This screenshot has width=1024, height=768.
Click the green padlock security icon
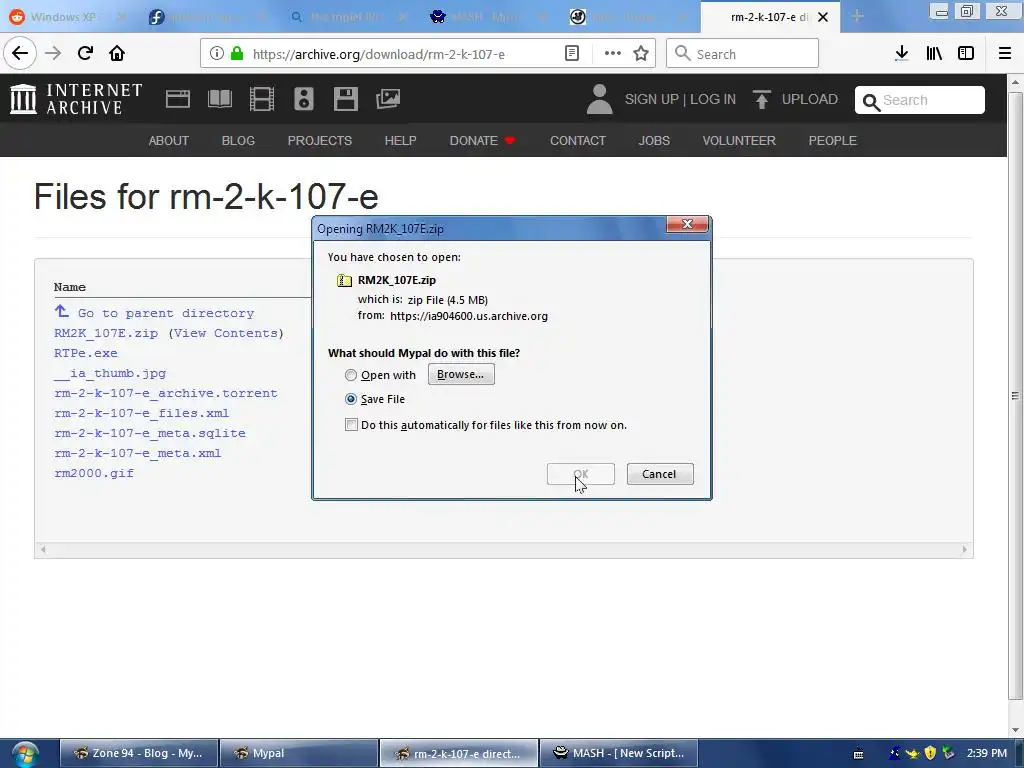pyautogui.click(x=237, y=54)
